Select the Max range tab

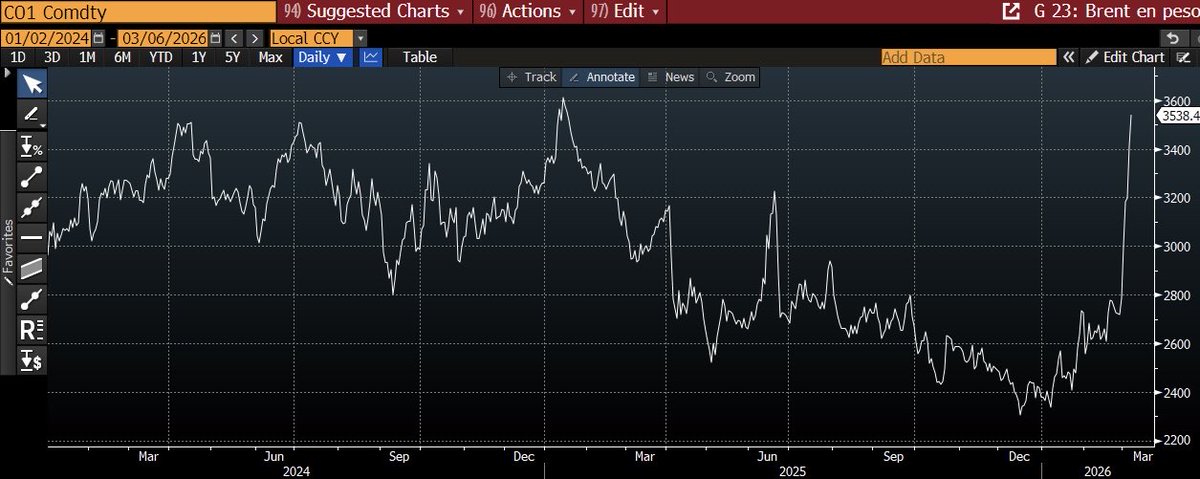click(270, 57)
